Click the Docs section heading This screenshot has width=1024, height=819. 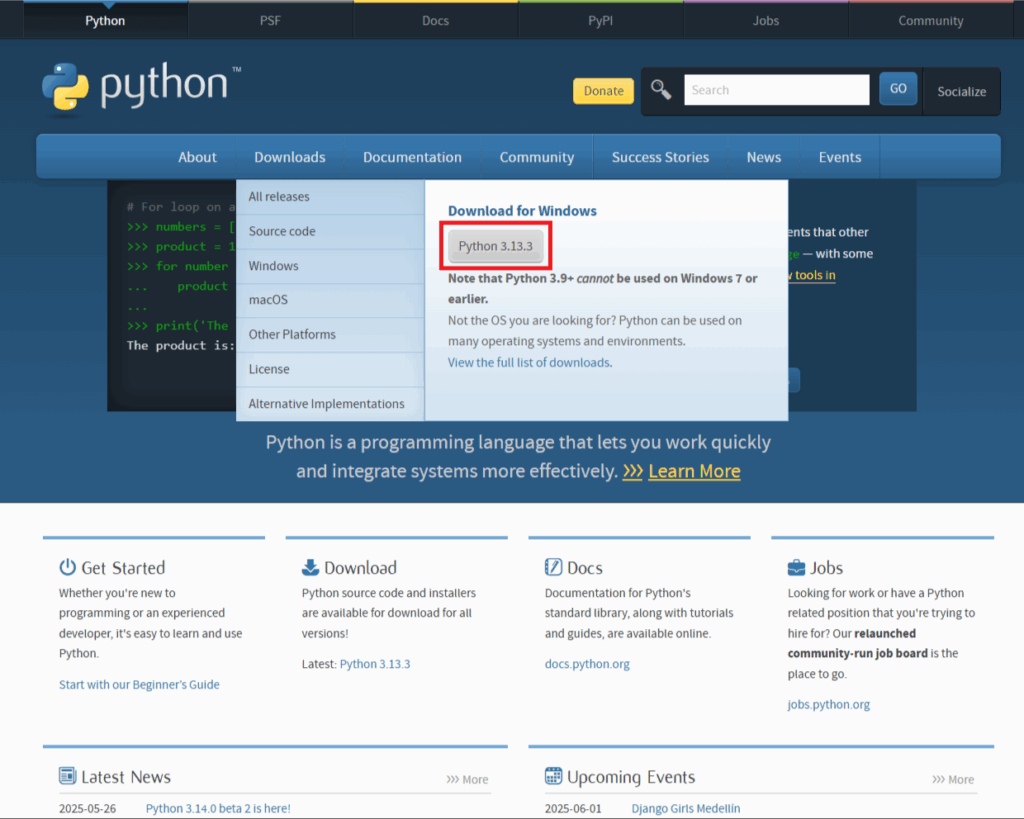click(585, 568)
